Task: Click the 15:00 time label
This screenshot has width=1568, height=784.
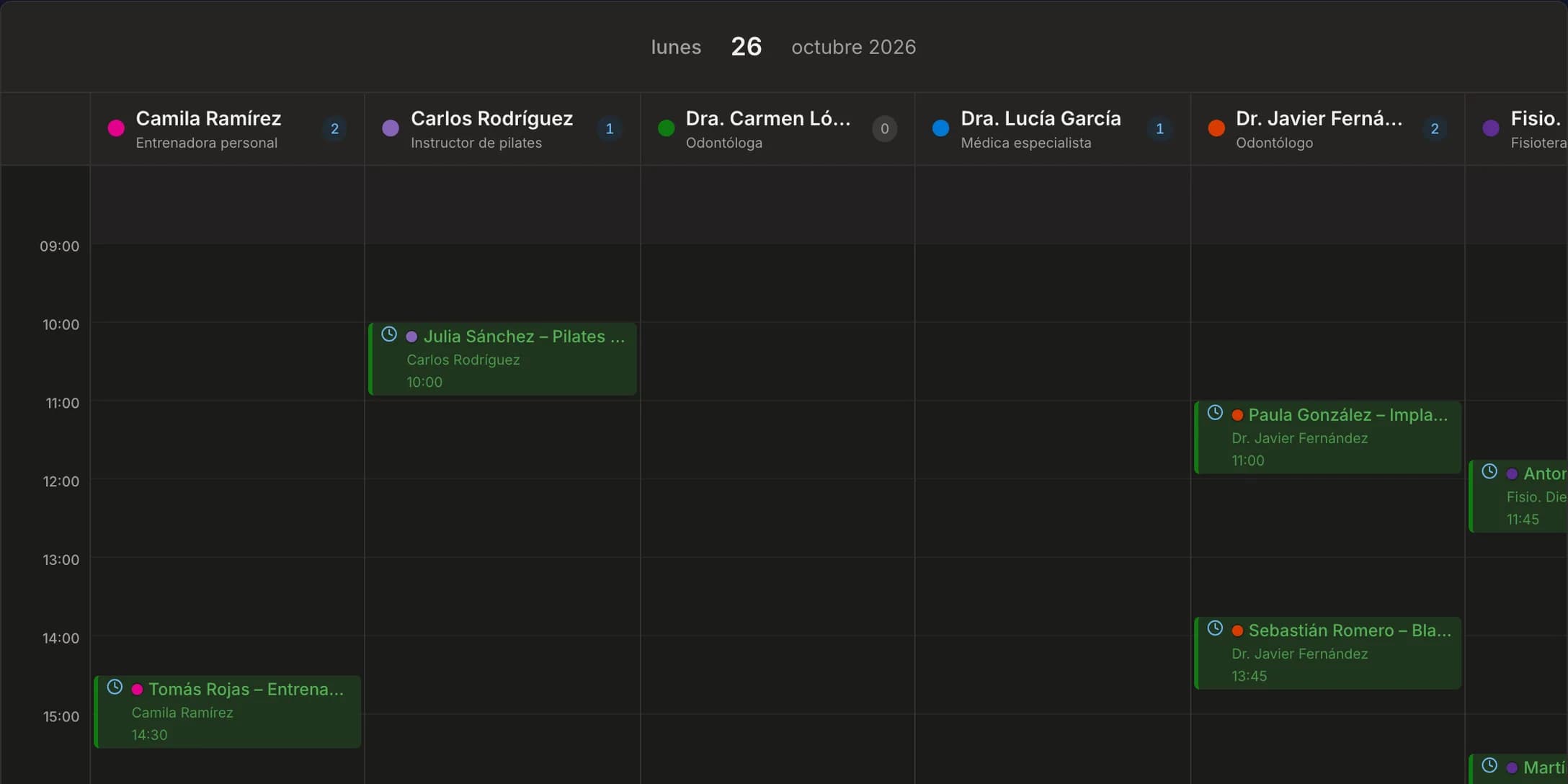Action: pyautogui.click(x=61, y=717)
